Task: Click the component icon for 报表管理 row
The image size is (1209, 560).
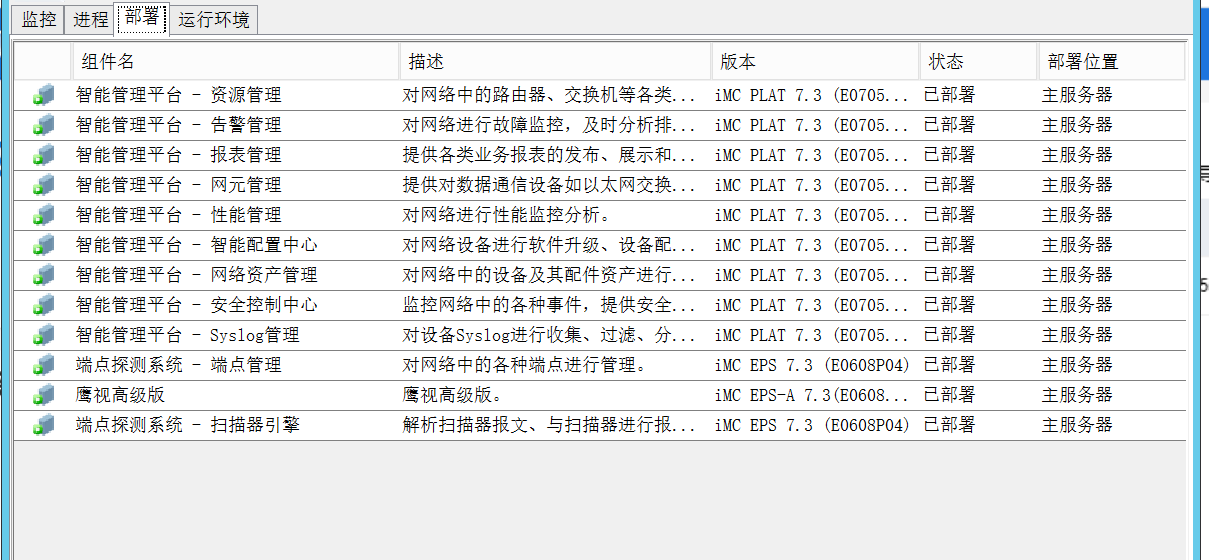Action: coord(43,155)
